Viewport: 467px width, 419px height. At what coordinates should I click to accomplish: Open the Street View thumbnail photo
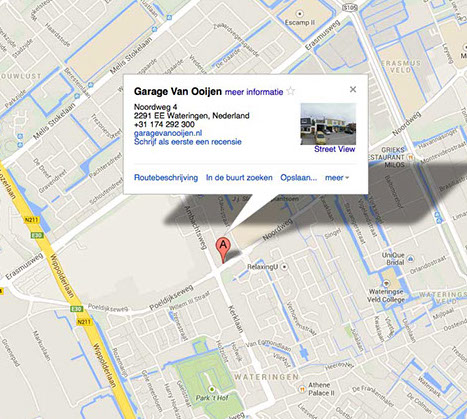328,124
